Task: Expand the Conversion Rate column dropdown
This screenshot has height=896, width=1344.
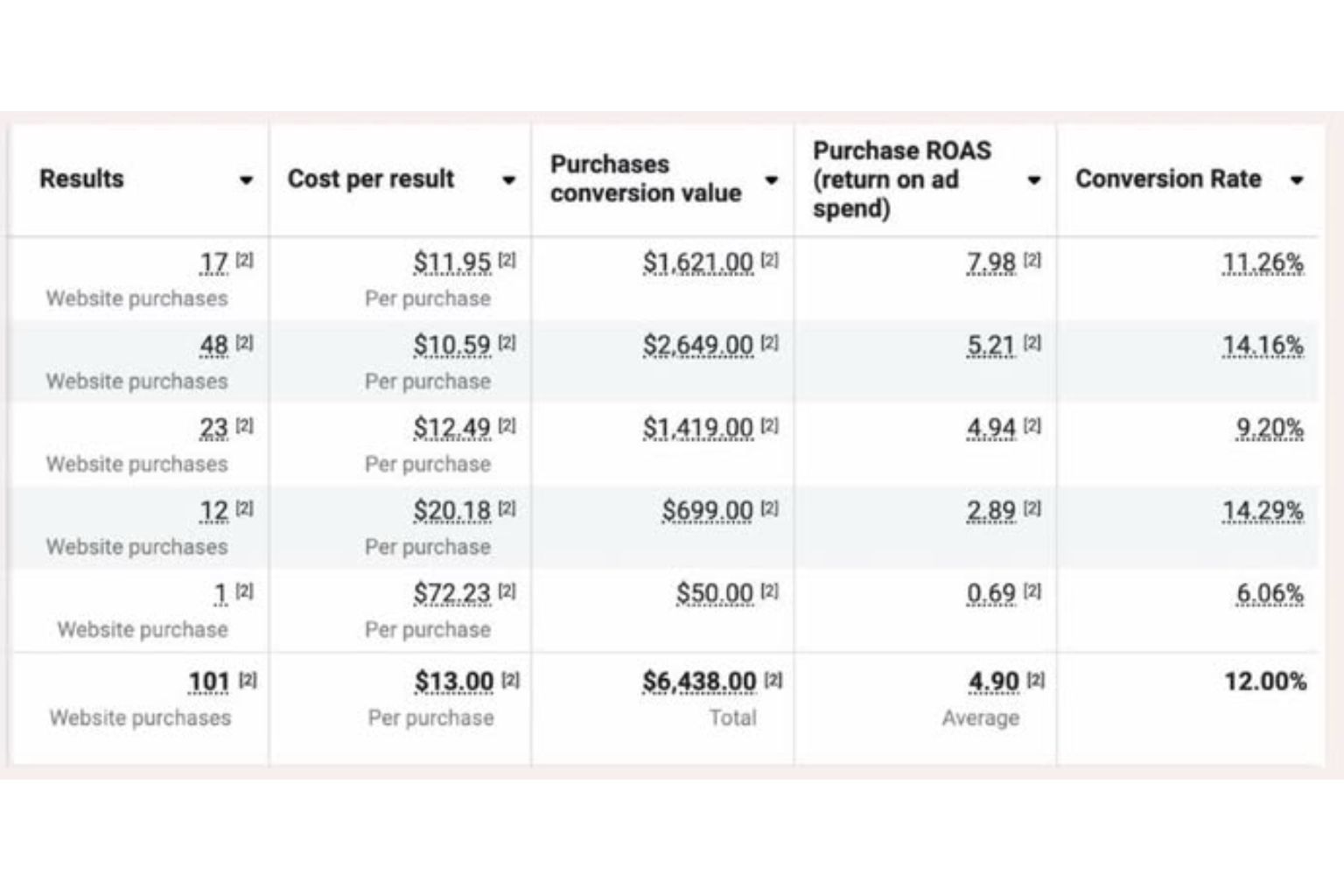Action: [x=1297, y=180]
